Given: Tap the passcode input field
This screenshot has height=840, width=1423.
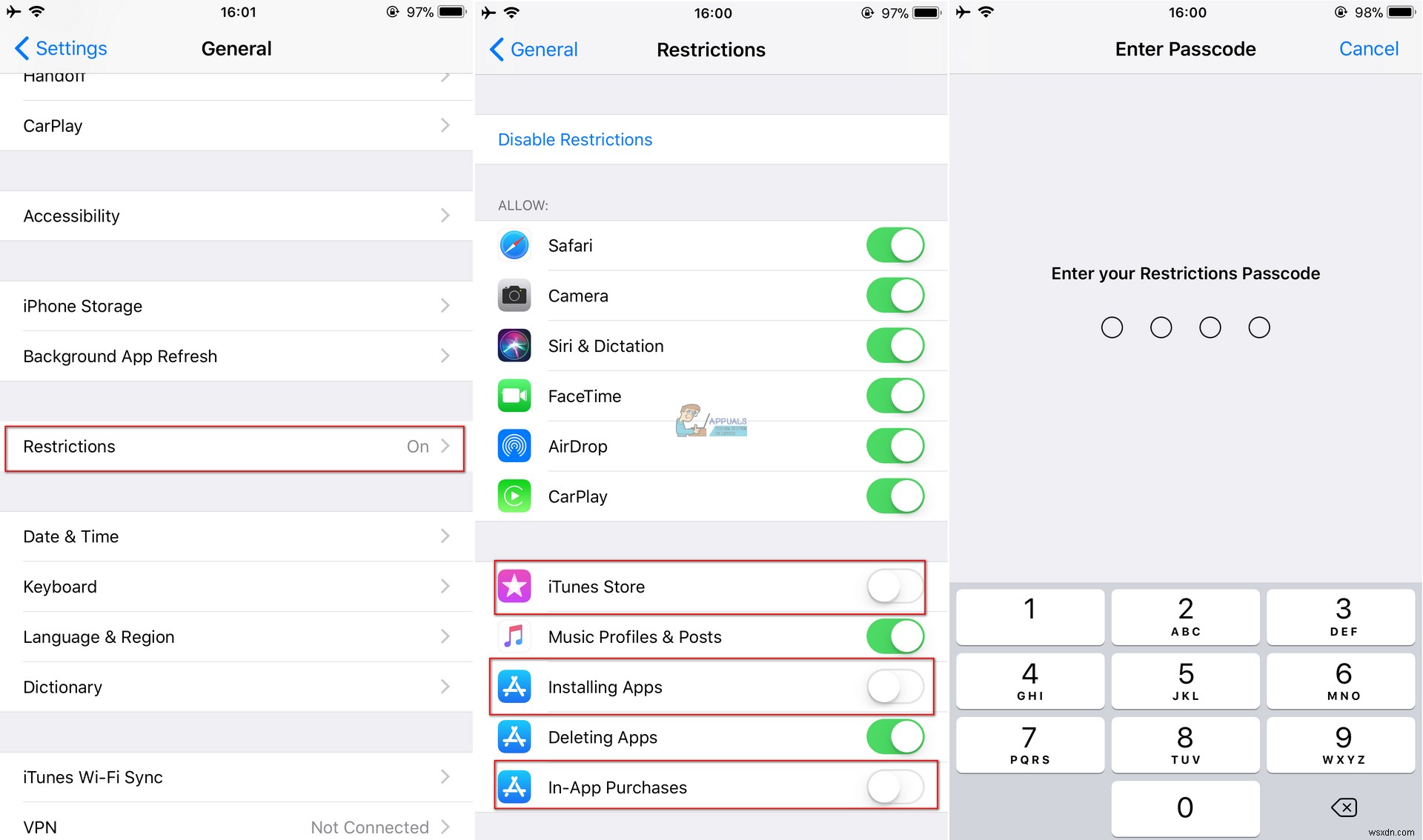Looking at the screenshot, I should (x=1186, y=327).
